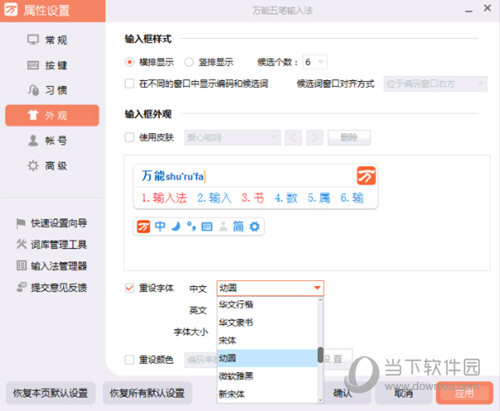Image resolution: width=500 pixels, height=411 pixels.
Task: Open the 候选个数 candidate count dropdown
Action: click(315, 62)
